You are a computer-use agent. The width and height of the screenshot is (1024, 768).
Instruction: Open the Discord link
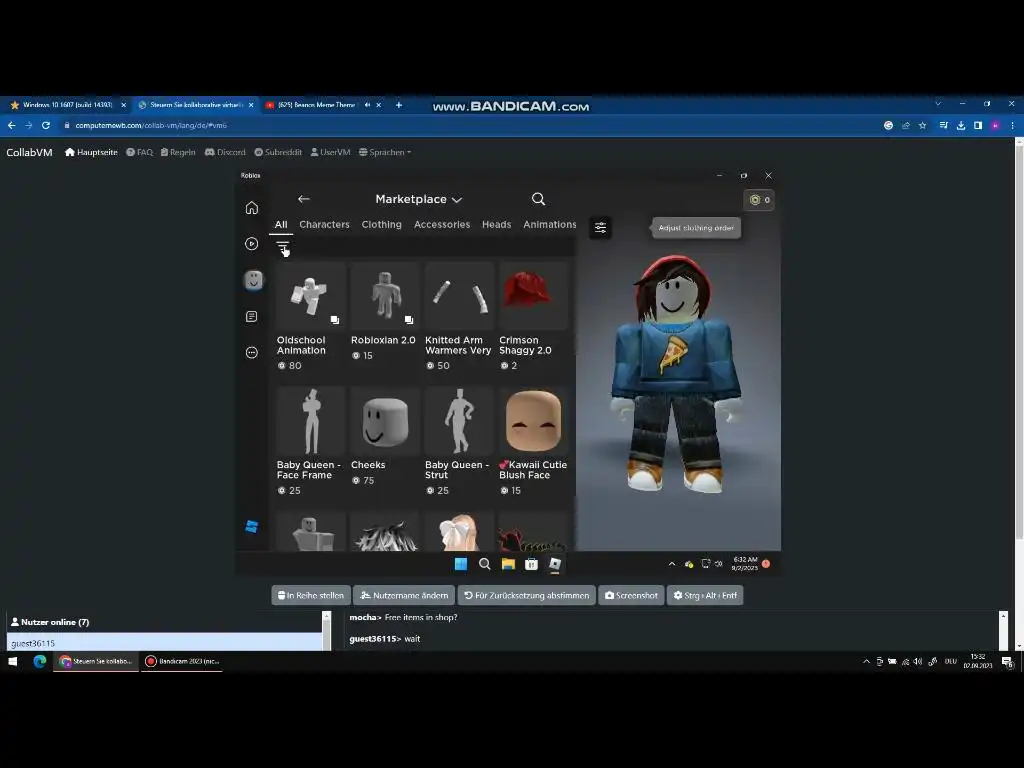pyautogui.click(x=225, y=152)
